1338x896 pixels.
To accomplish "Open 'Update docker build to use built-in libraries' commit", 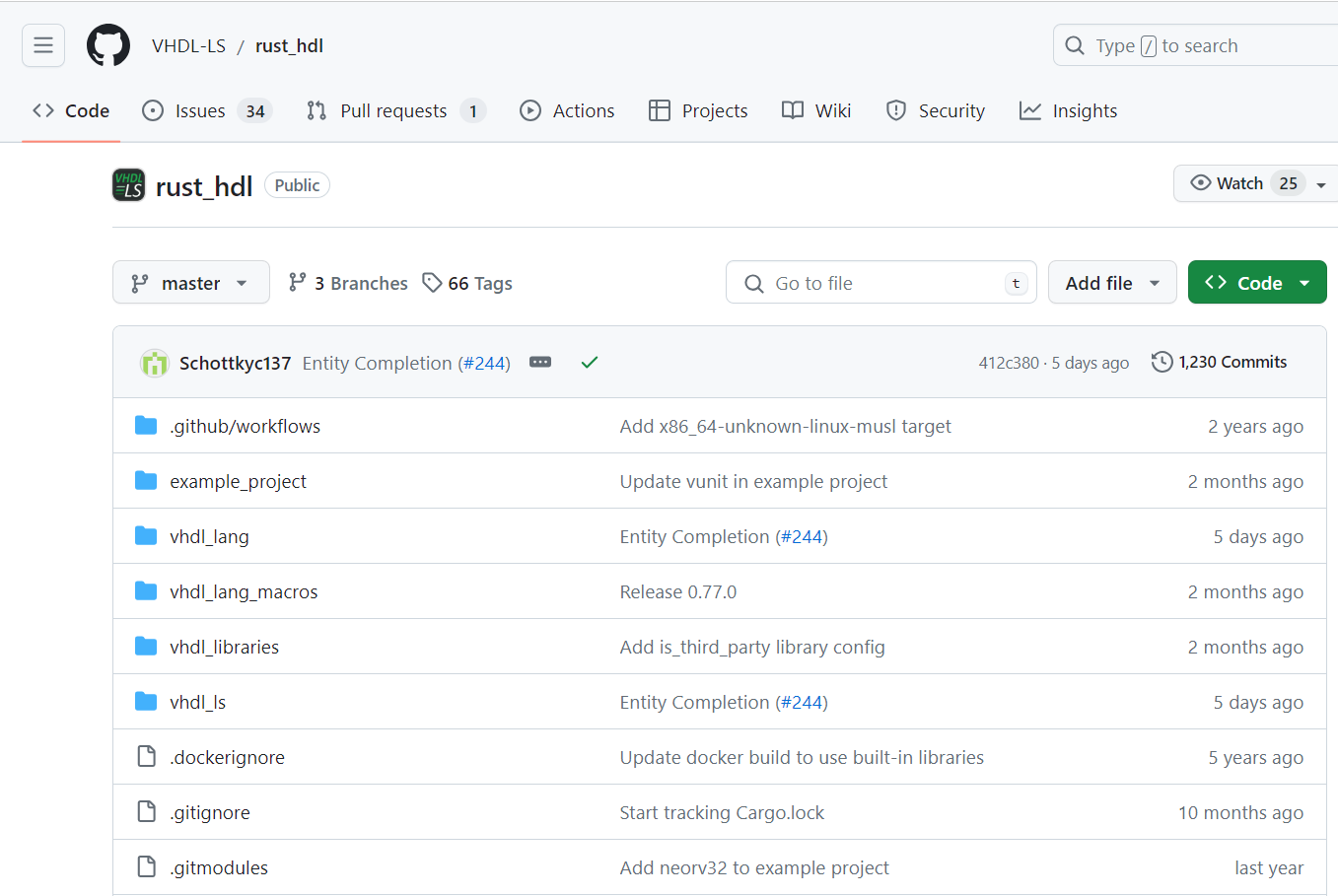I will tap(802, 757).
